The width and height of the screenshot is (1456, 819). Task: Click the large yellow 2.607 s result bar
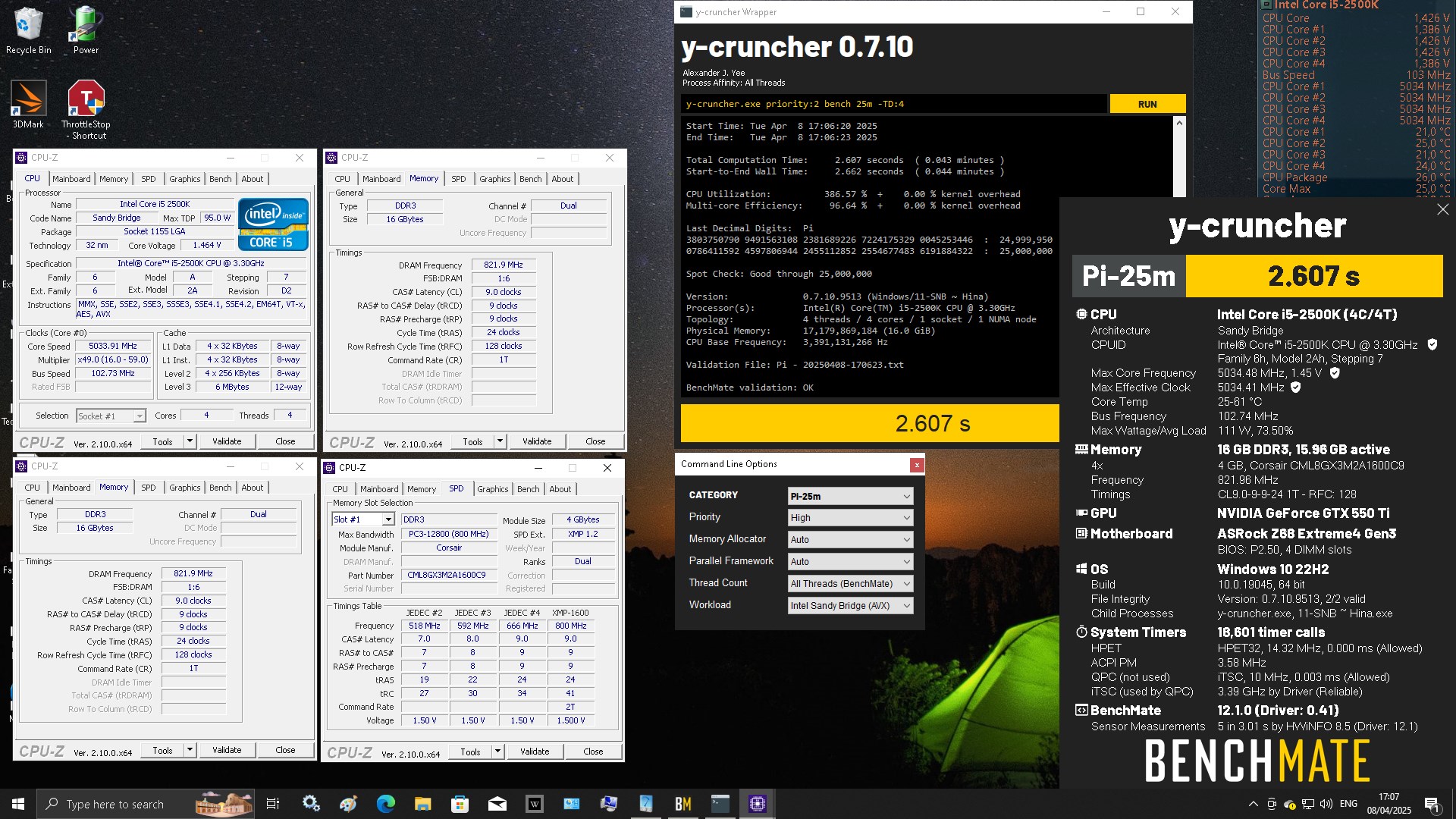pyautogui.click(x=870, y=423)
